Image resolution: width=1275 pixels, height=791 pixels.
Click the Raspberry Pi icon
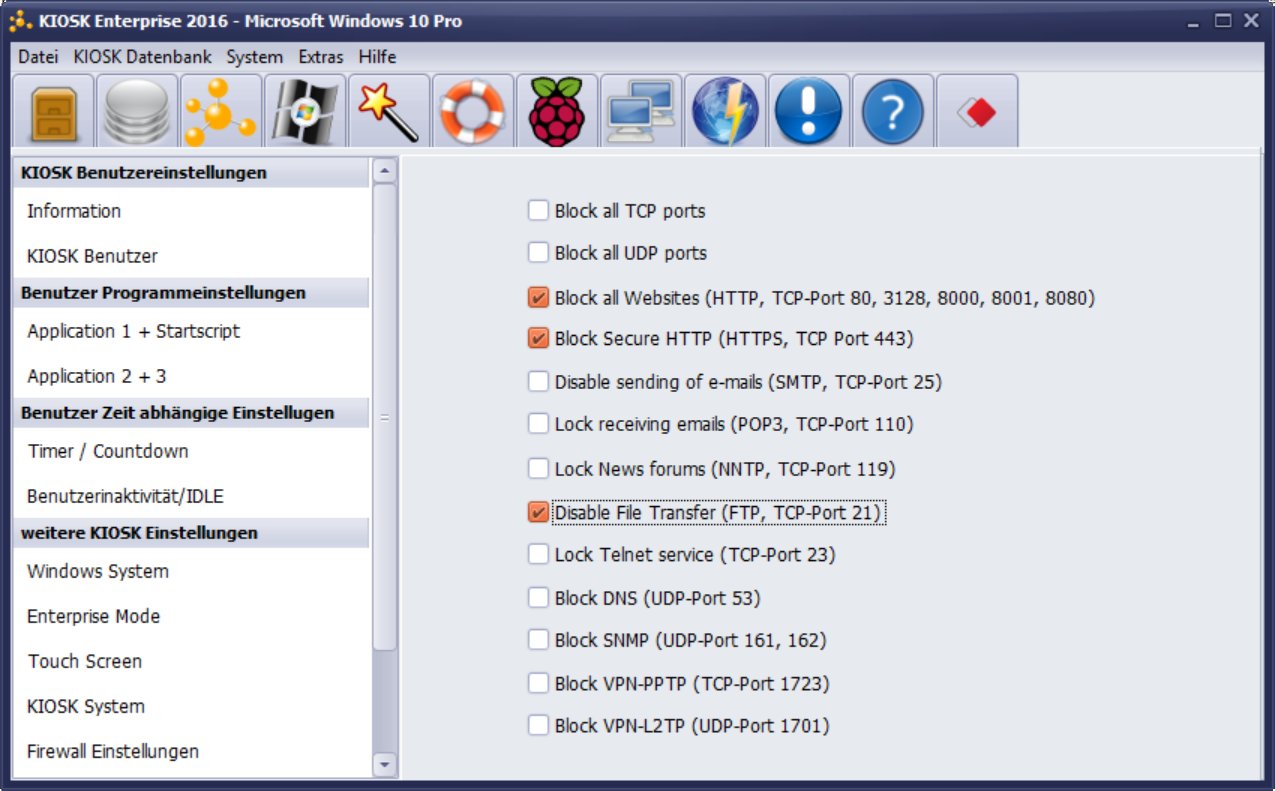pyautogui.click(x=557, y=111)
